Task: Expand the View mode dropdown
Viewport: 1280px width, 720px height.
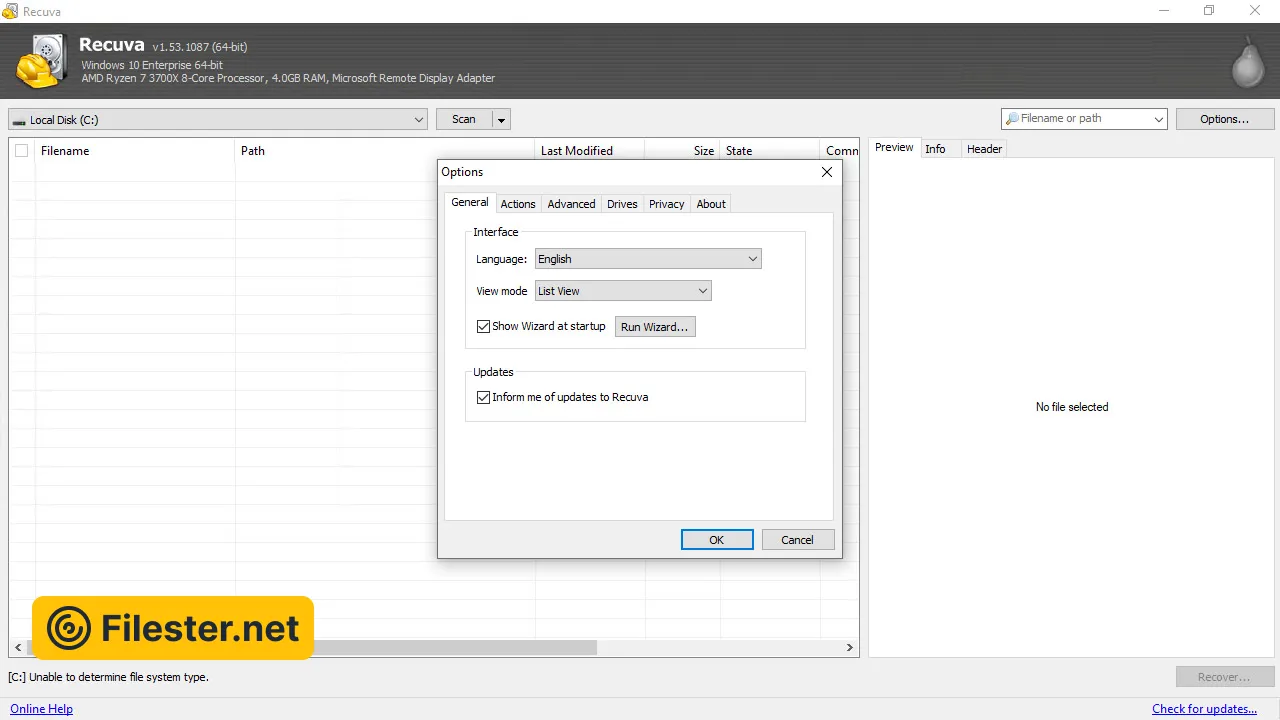Action: (623, 291)
